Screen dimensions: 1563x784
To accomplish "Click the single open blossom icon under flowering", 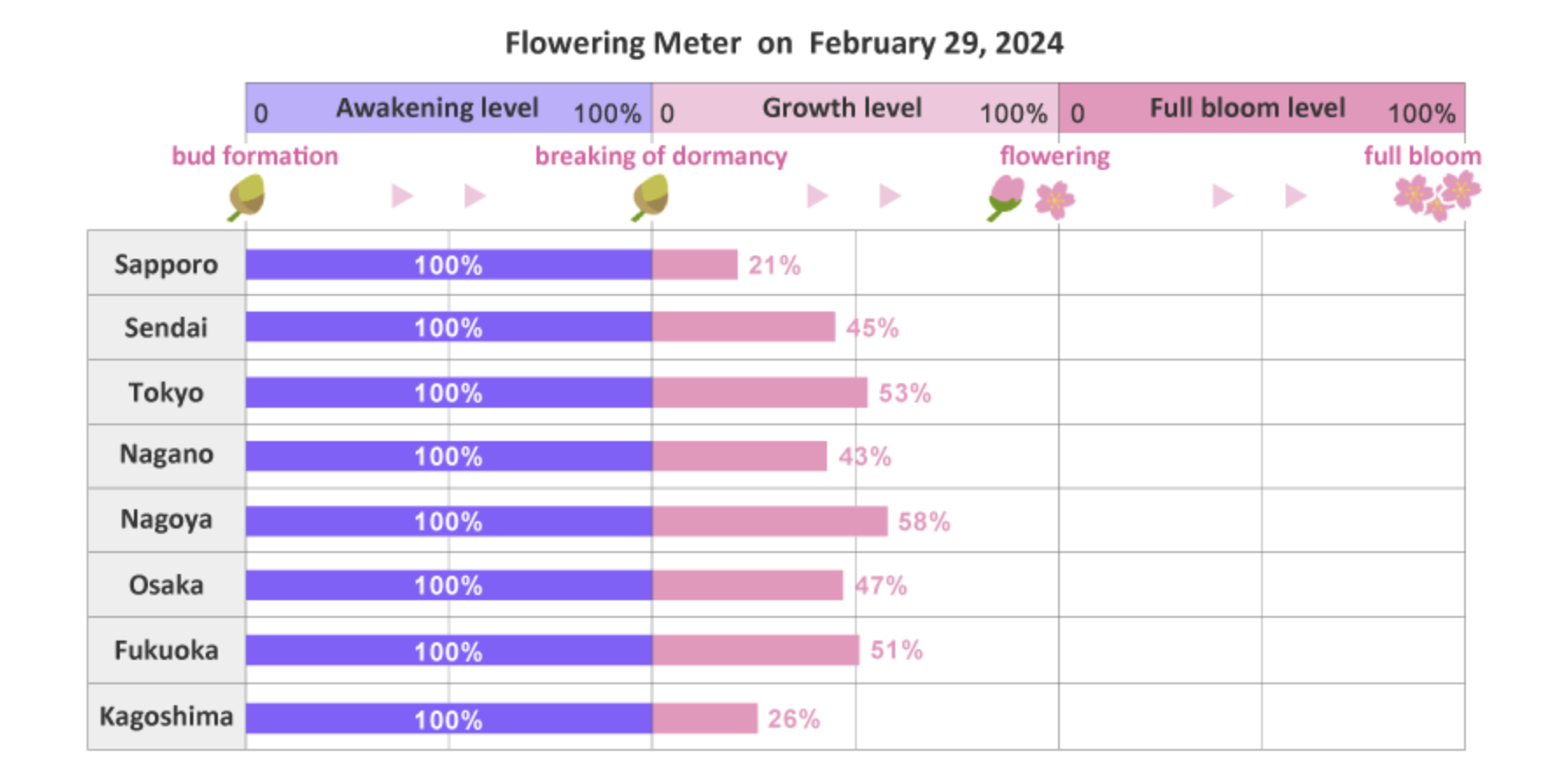I will (x=1055, y=199).
